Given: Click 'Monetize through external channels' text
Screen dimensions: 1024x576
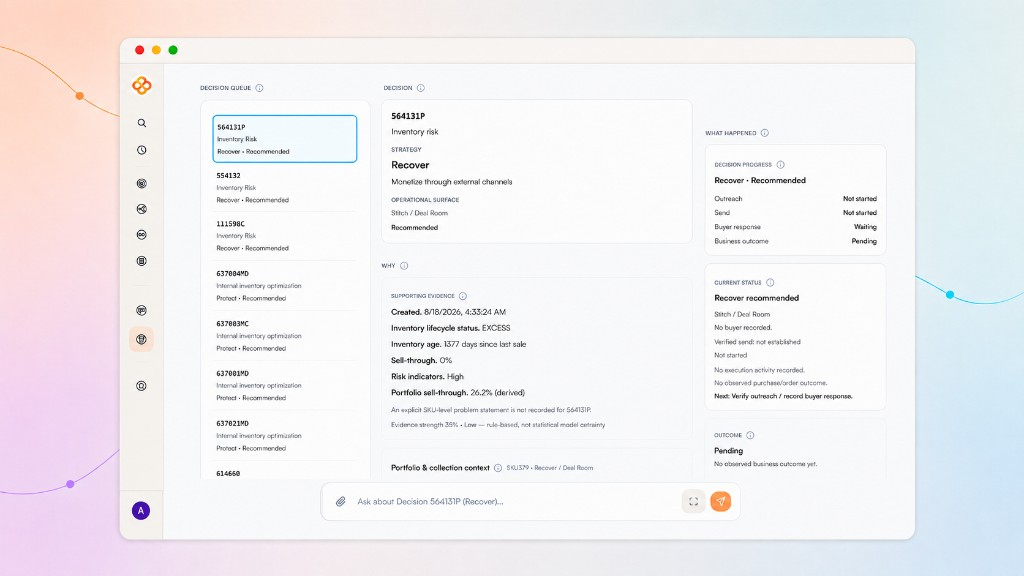Looking at the screenshot, I should (x=452, y=182).
